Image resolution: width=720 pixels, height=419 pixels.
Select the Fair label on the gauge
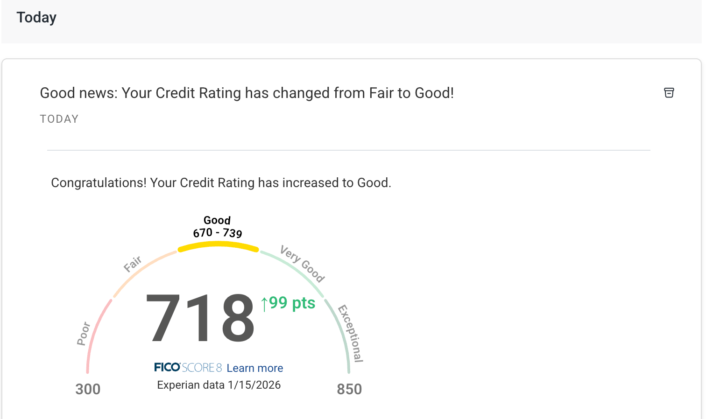pyautogui.click(x=133, y=265)
